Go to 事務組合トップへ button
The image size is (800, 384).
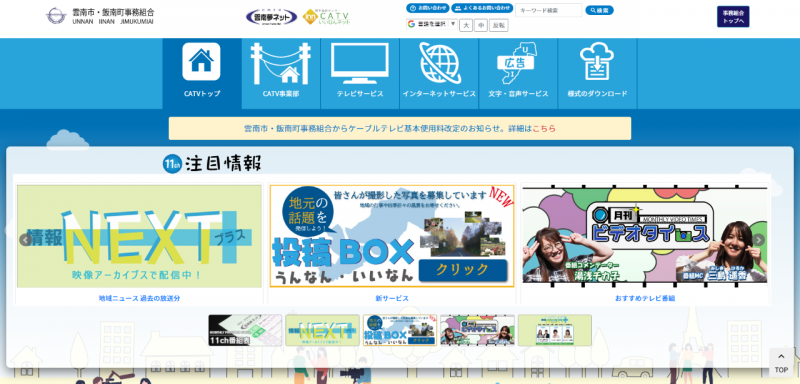click(733, 17)
